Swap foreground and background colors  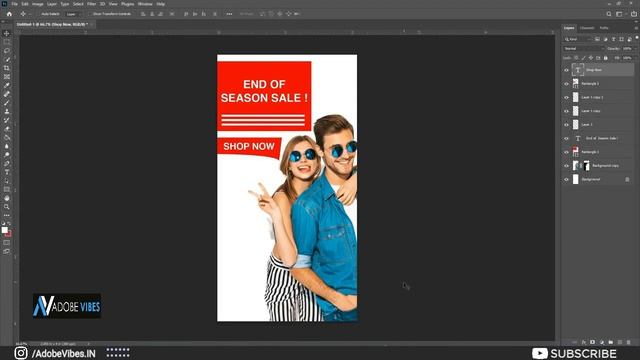9,224
